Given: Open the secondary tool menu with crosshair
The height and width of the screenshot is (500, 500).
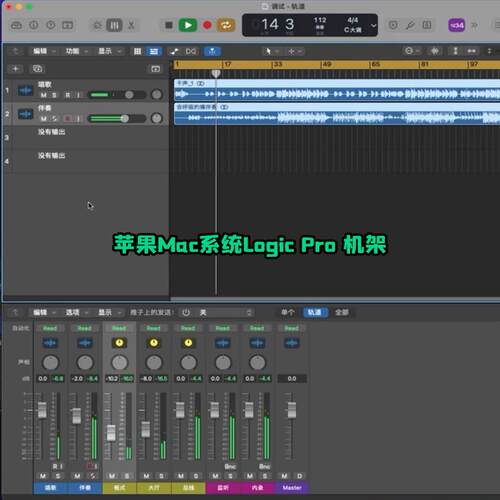Looking at the screenshot, I should pyautogui.click(x=295, y=51).
